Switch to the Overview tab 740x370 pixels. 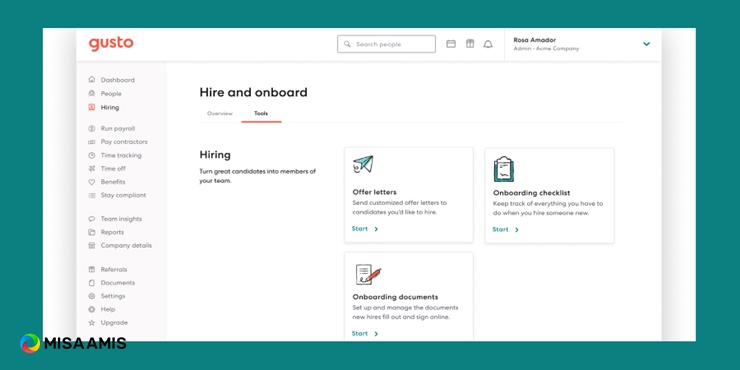[220, 113]
